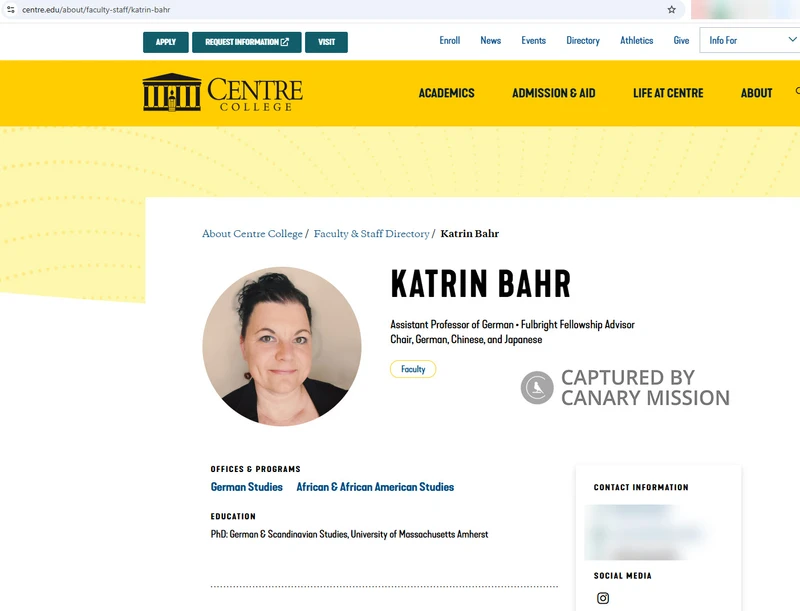
Task: Click the Centre College logo
Action: click(222, 92)
